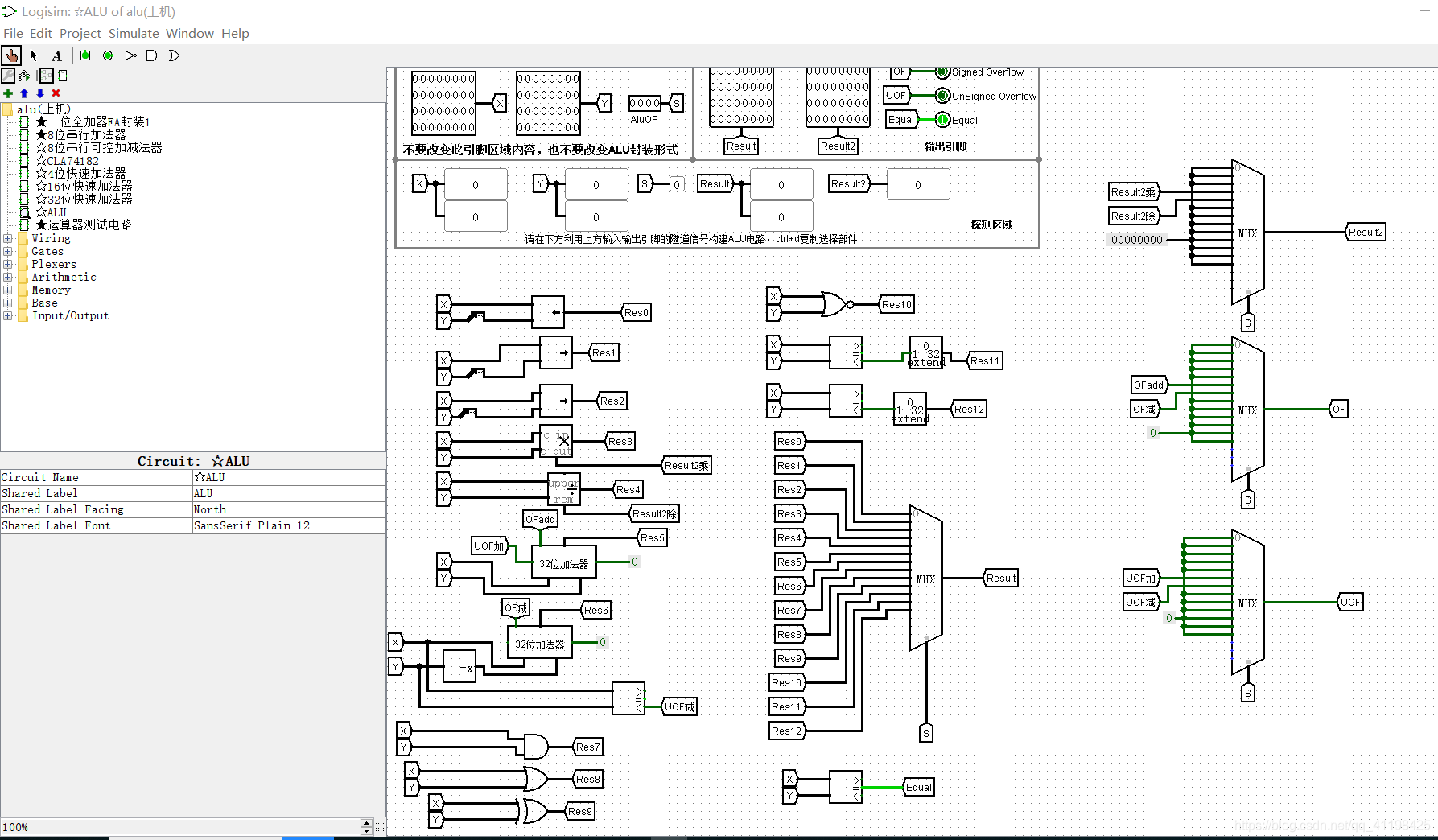The height and width of the screenshot is (840, 1438).
Task: Expand the Wiring library folder
Action: coord(7,238)
